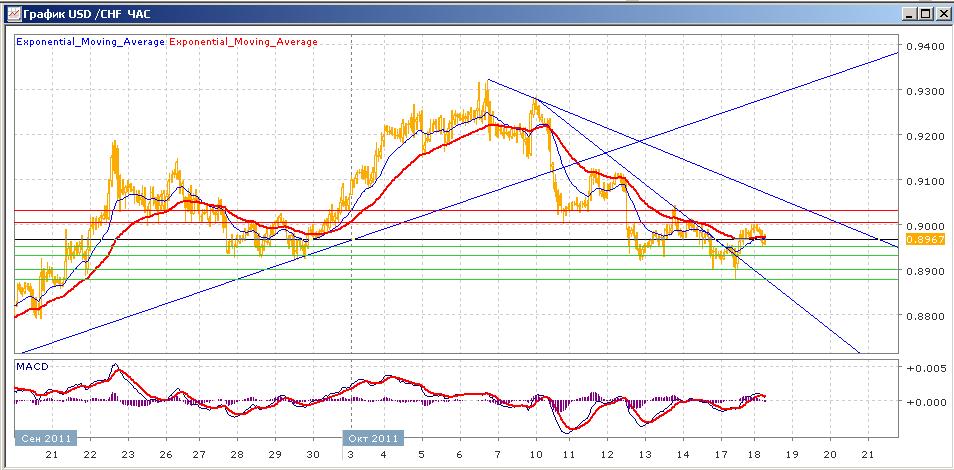The image size is (954, 470).
Task: Click date 20 on the time axis
Action: pyautogui.click(x=830, y=455)
